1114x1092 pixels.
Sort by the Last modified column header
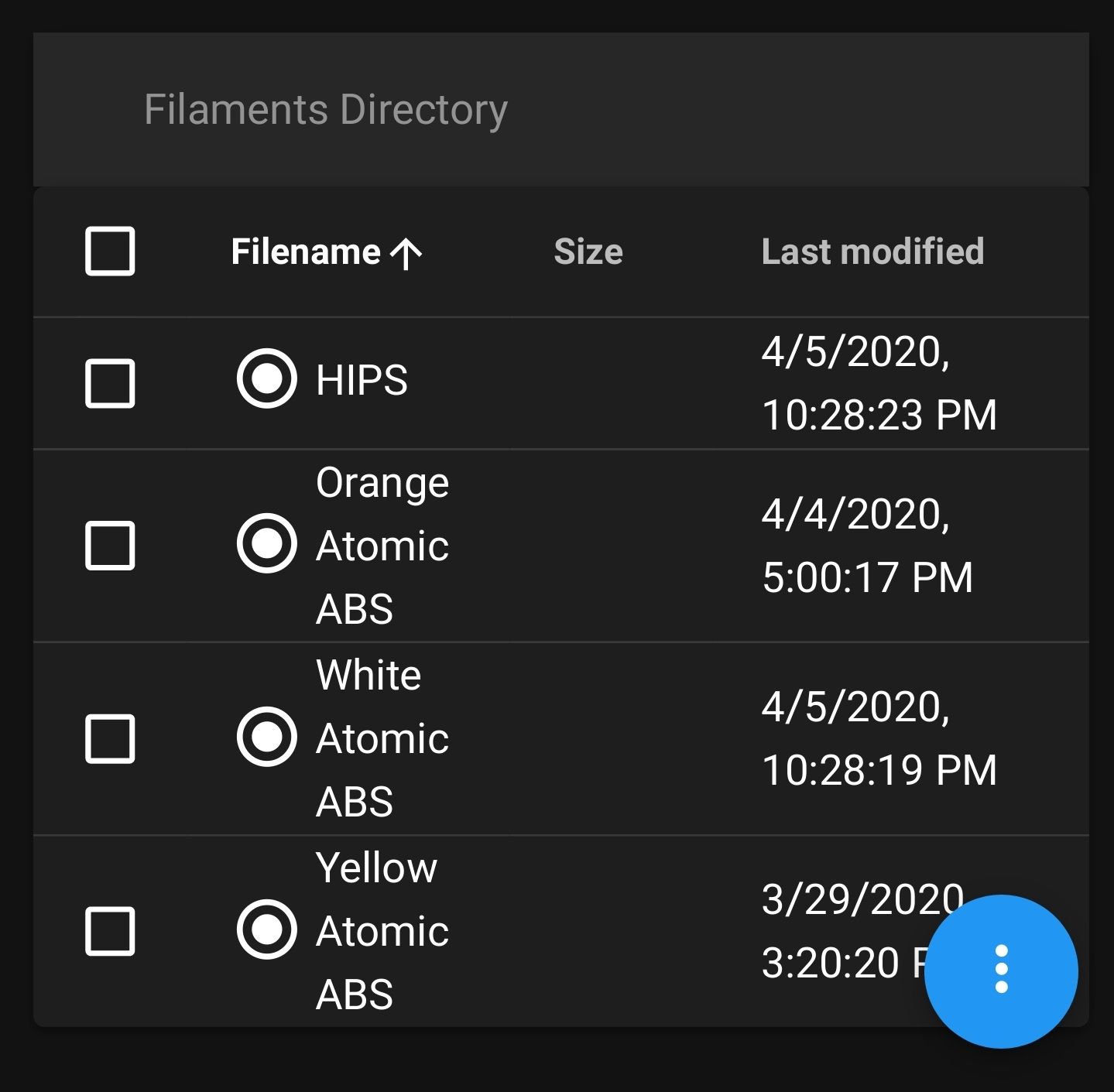(x=872, y=252)
